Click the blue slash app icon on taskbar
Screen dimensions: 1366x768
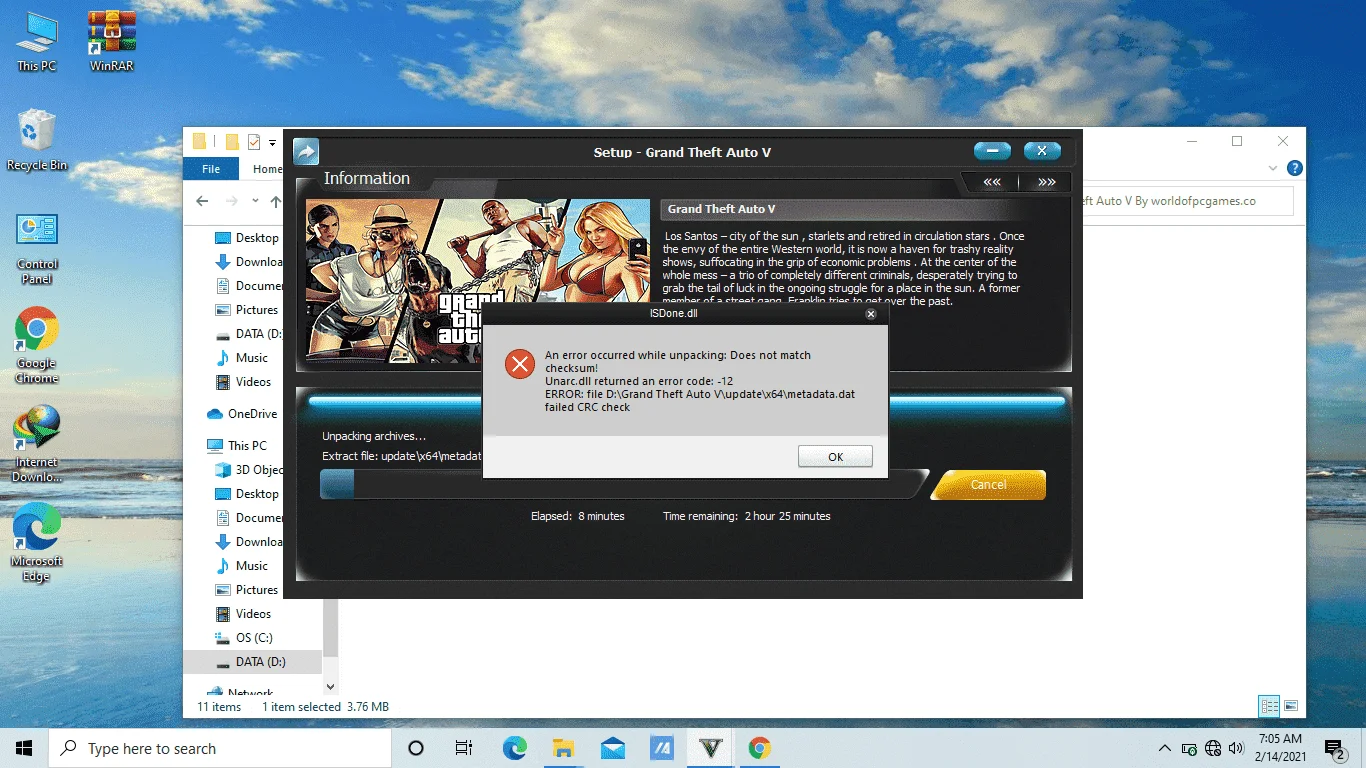[662, 748]
